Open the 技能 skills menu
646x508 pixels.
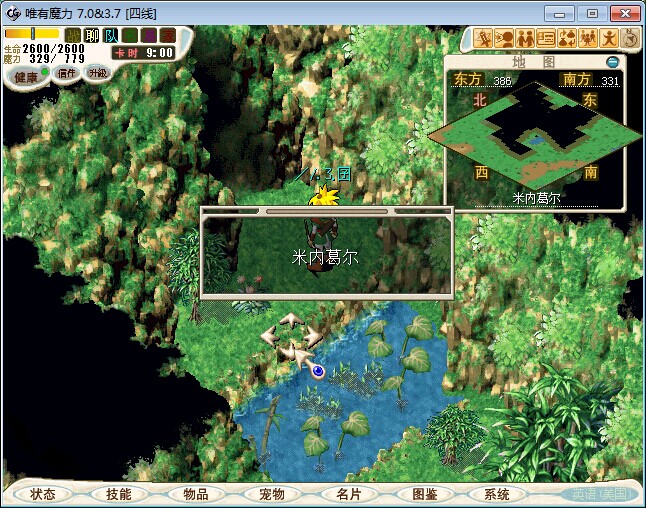(118, 494)
